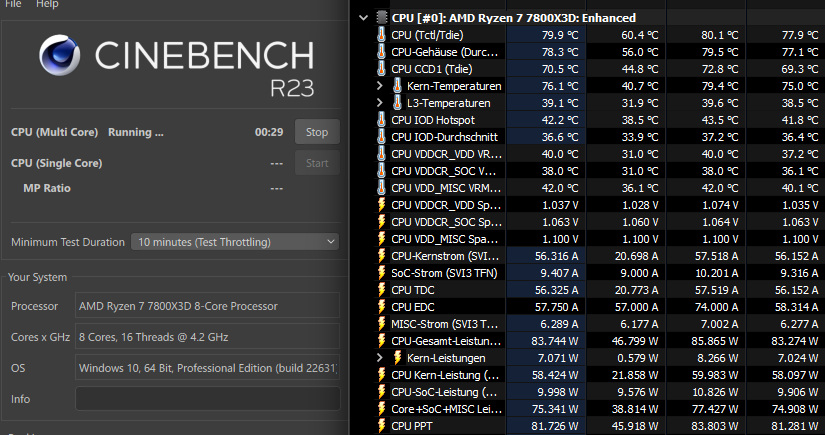Click the Processor name field

coord(208,306)
